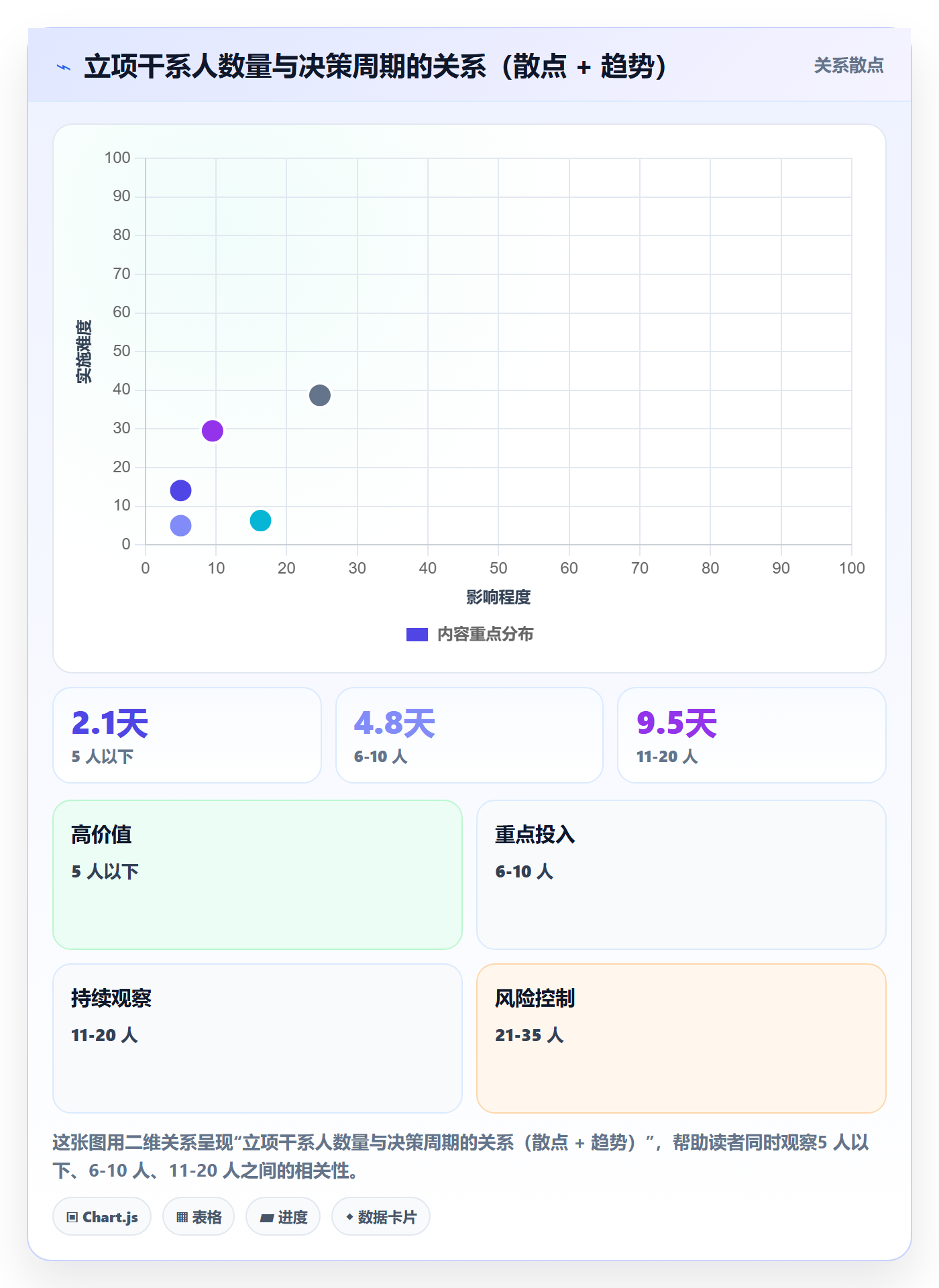The height and width of the screenshot is (1288, 939).
Task: Click the 关系散点 label in header
Action: [848, 66]
